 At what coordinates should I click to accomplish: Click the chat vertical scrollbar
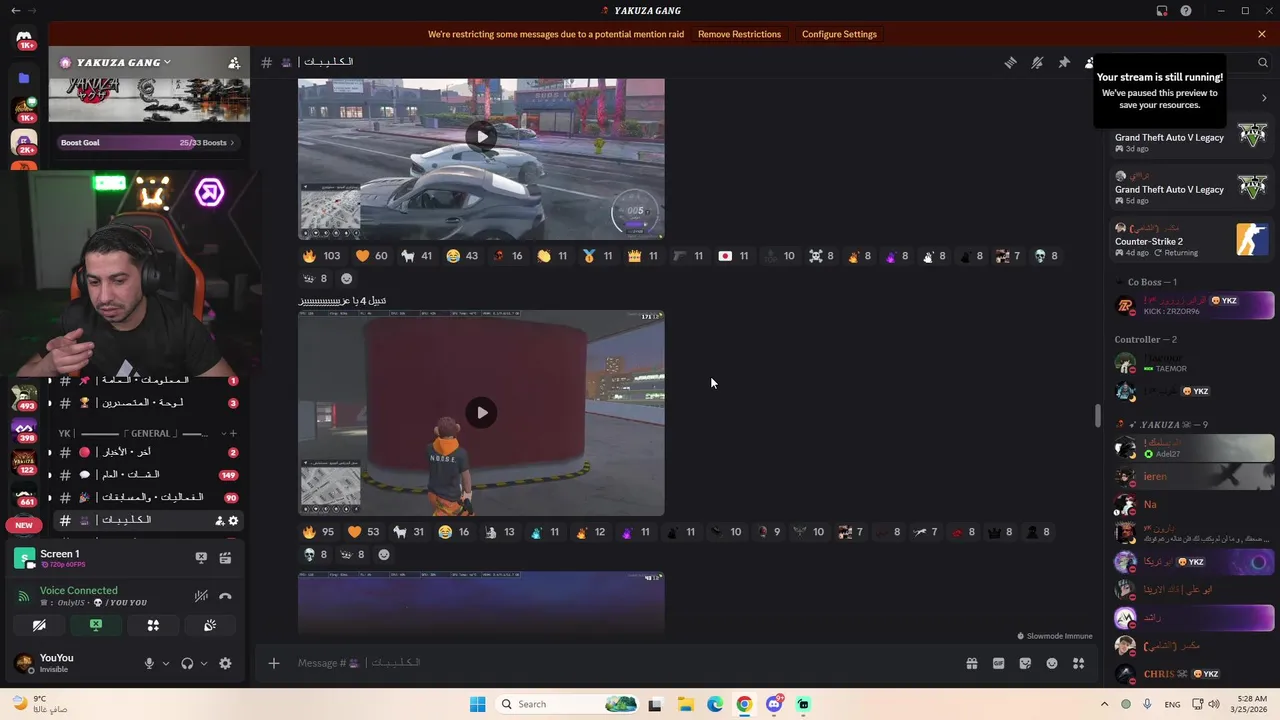[1097, 414]
